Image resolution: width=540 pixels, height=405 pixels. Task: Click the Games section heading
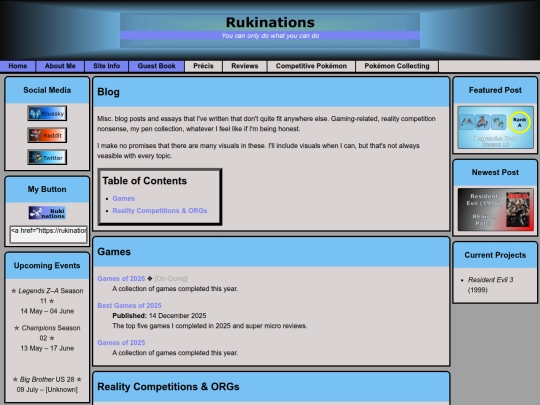(x=114, y=252)
